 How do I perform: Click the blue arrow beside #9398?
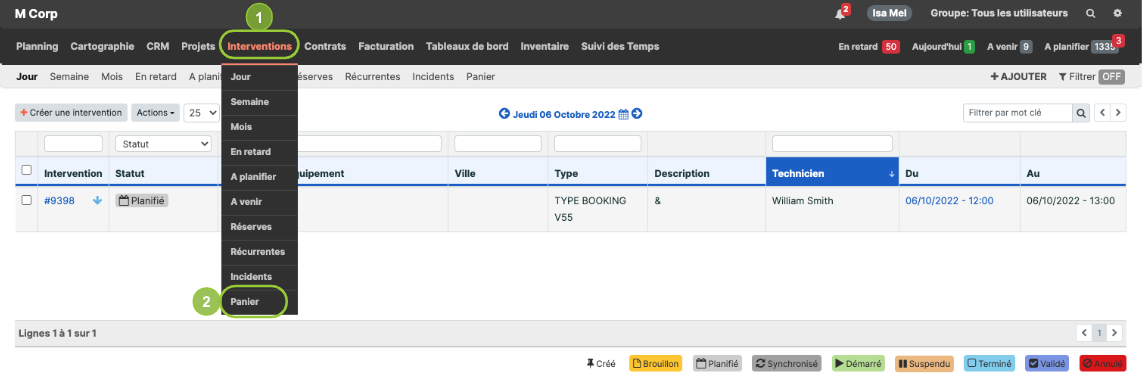click(98, 201)
